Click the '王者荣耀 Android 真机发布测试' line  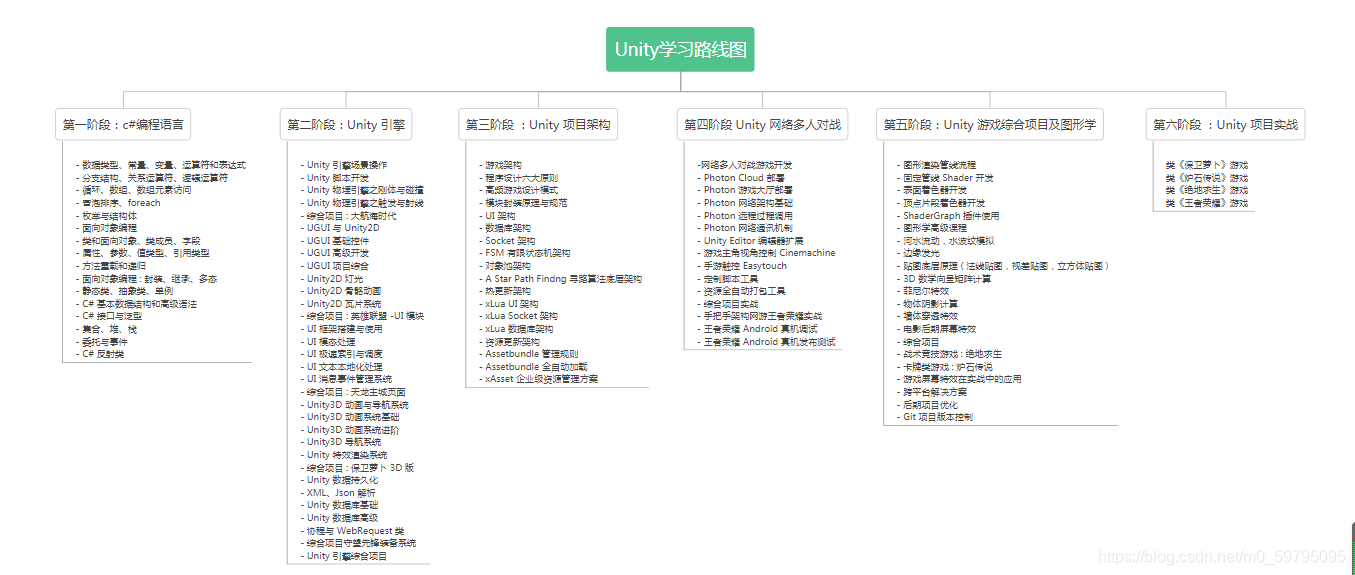click(766, 342)
